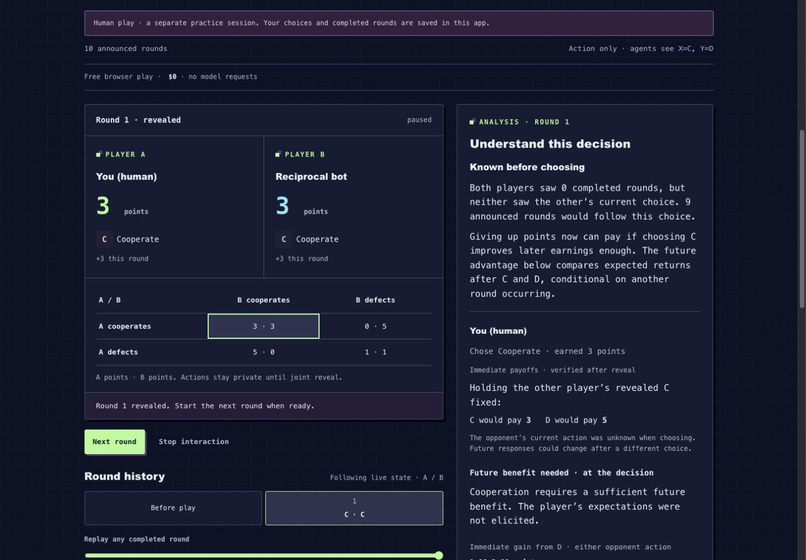Click the Player A badge icon
Image resolution: width=806 pixels, height=560 pixels.
point(99,154)
